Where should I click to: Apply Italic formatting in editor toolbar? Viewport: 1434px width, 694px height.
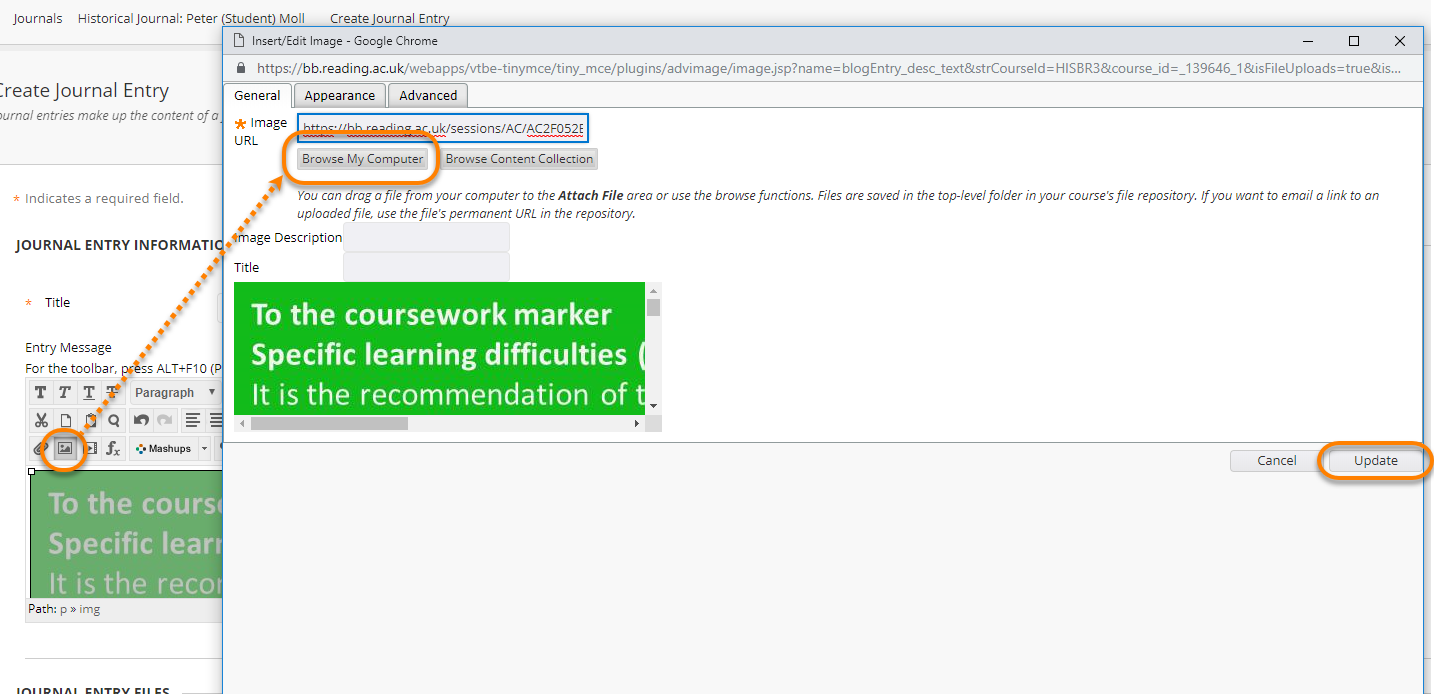pyautogui.click(x=64, y=393)
